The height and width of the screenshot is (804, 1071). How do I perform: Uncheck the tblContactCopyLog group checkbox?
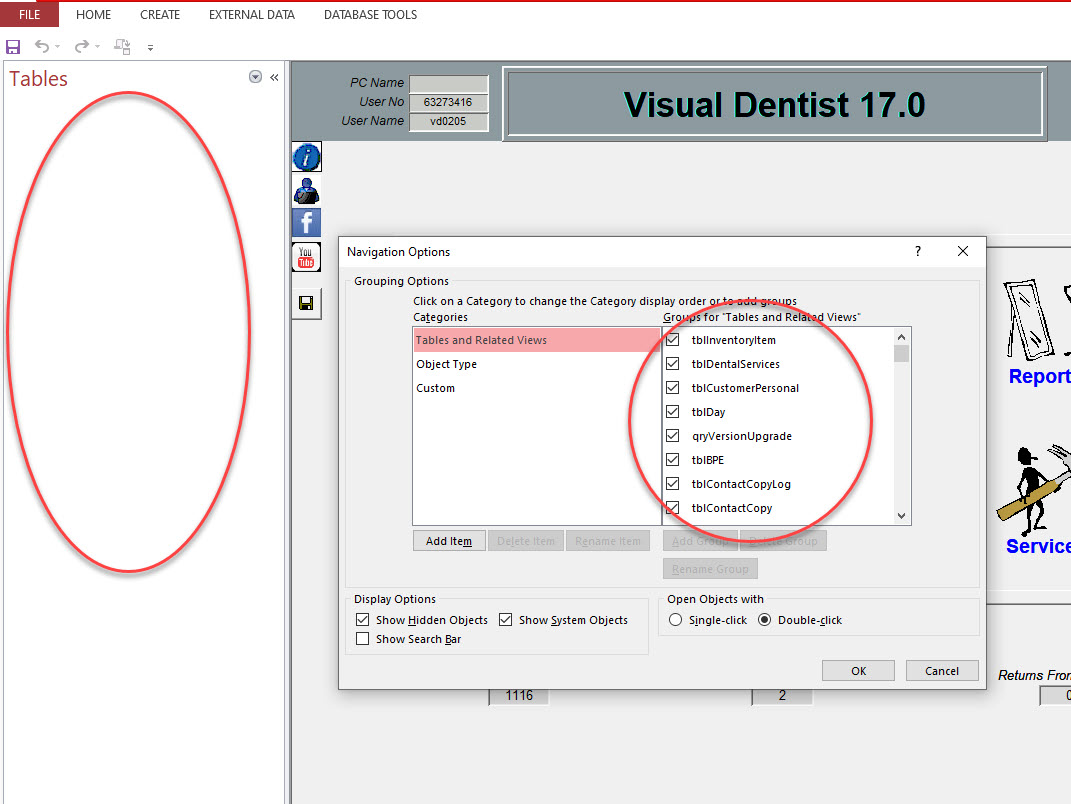(673, 483)
